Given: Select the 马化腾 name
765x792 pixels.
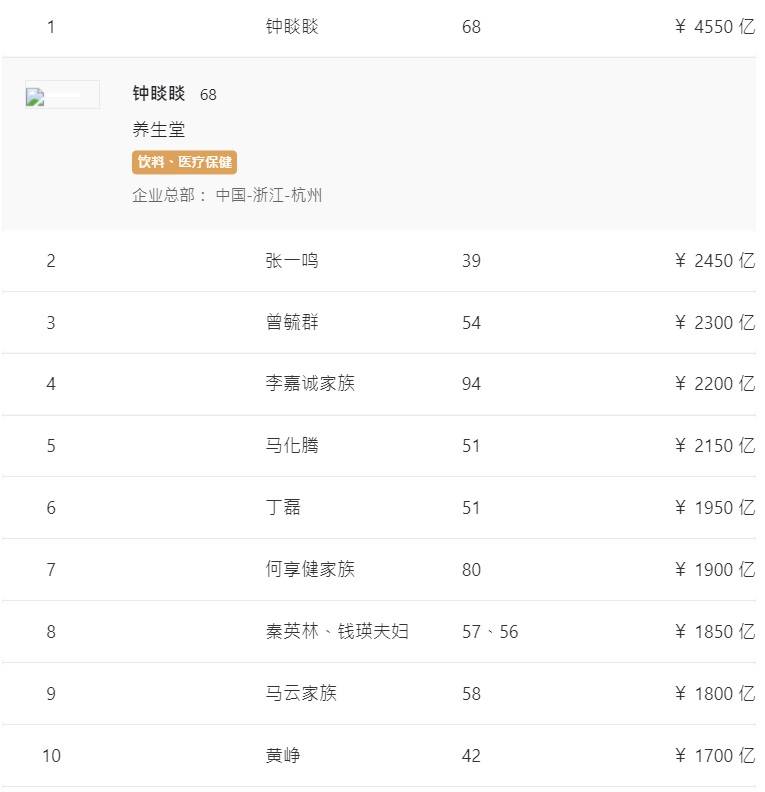Looking at the screenshot, I should click(x=292, y=446).
